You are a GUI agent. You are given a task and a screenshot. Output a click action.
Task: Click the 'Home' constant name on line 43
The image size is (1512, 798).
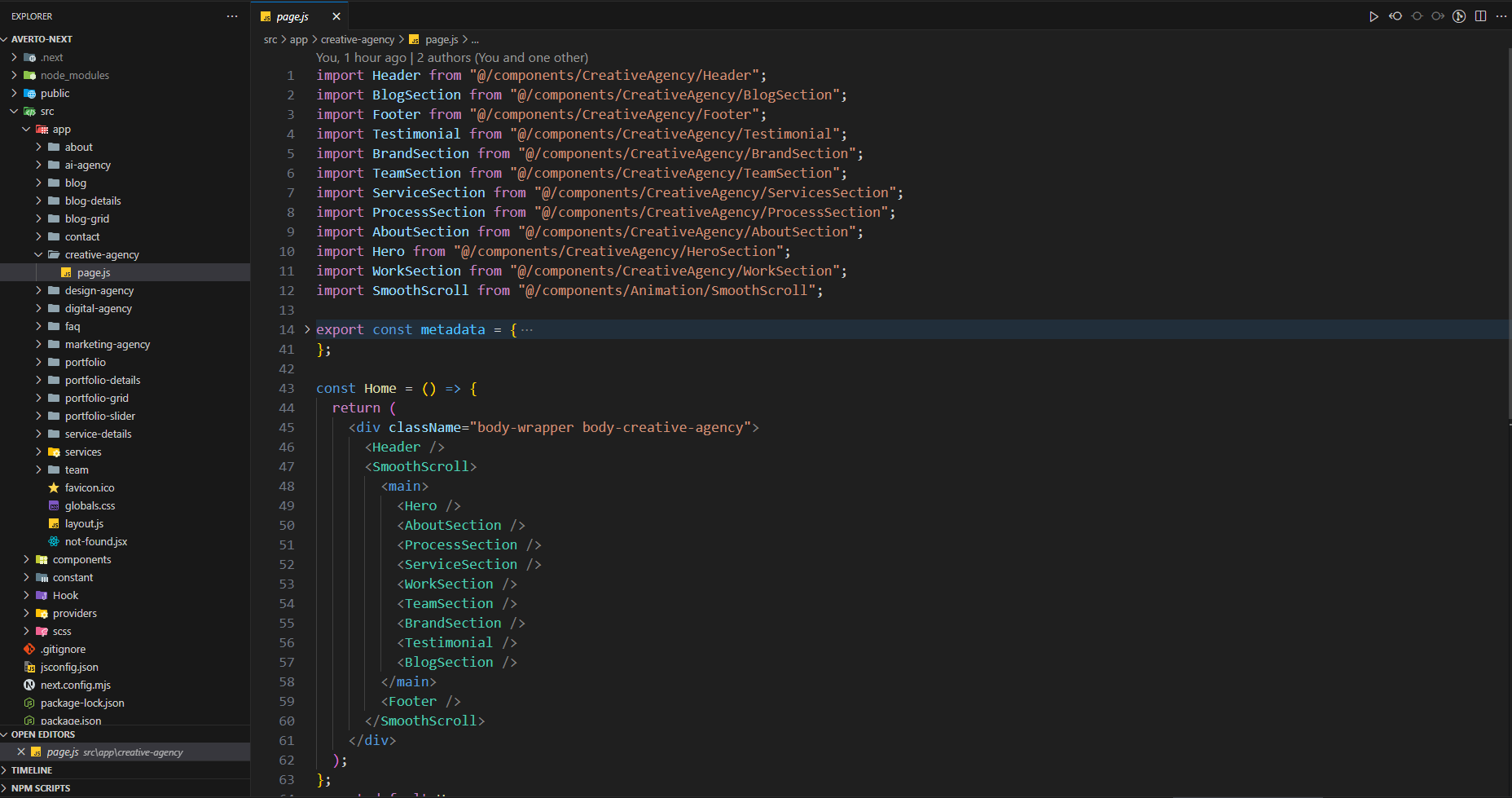tap(380, 388)
